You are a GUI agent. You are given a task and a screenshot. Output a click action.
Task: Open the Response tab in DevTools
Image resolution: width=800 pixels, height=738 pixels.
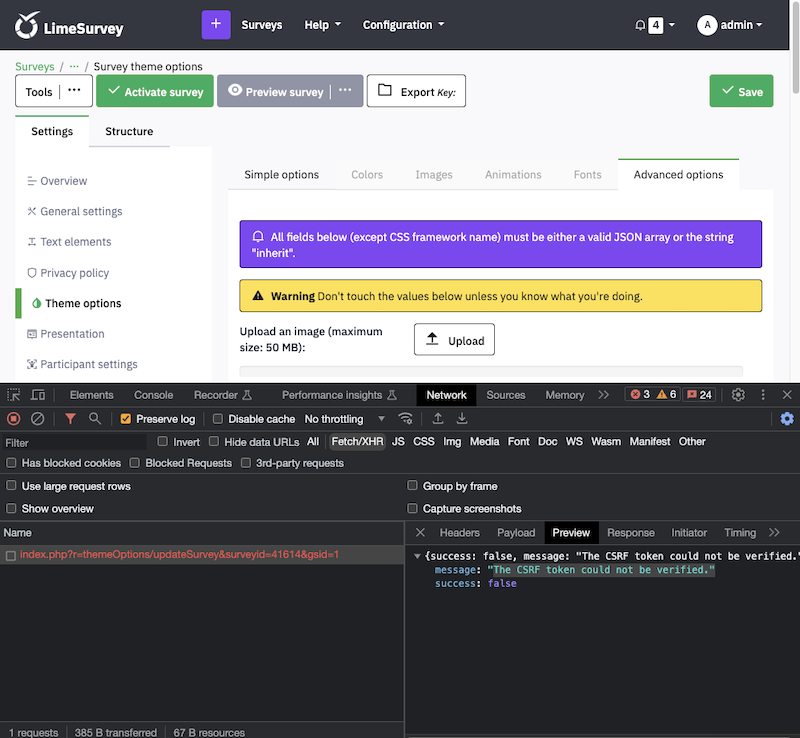coord(630,533)
